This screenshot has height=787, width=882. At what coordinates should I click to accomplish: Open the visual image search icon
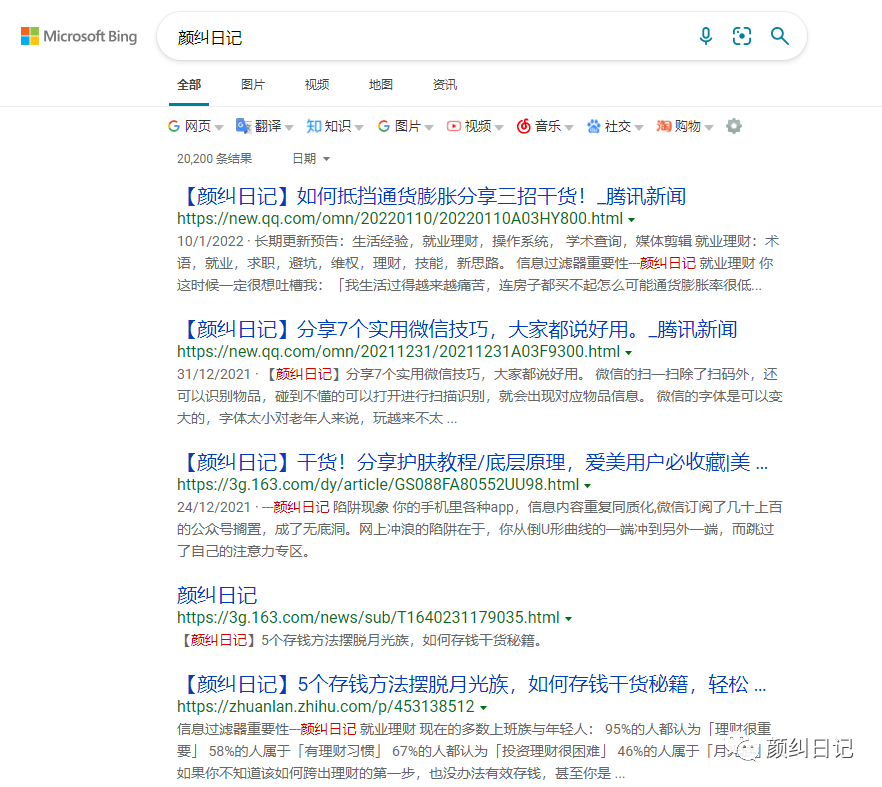[742, 36]
